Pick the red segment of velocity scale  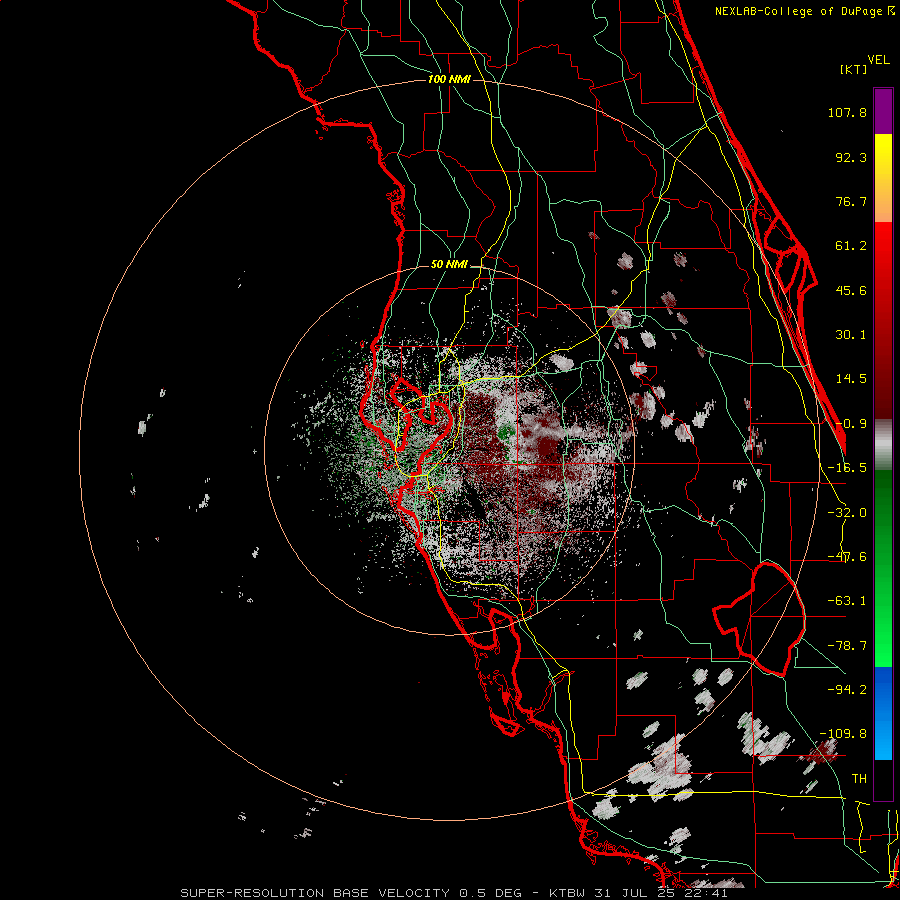pos(883,320)
